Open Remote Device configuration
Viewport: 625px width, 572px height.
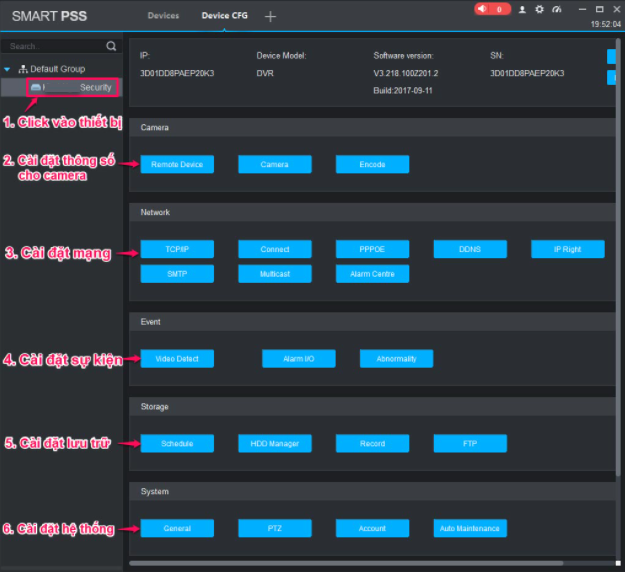[177, 165]
